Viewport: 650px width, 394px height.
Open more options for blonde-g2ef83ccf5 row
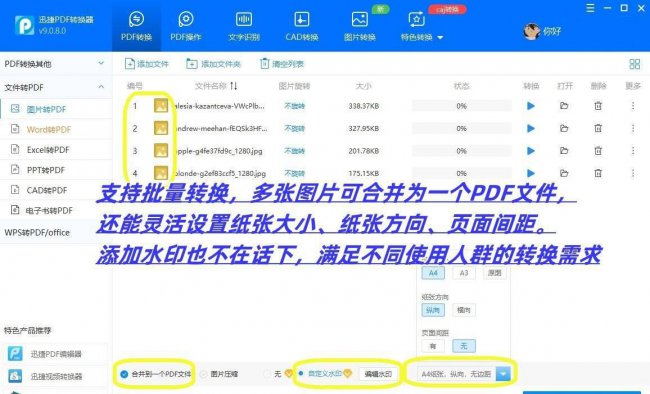pos(633,173)
